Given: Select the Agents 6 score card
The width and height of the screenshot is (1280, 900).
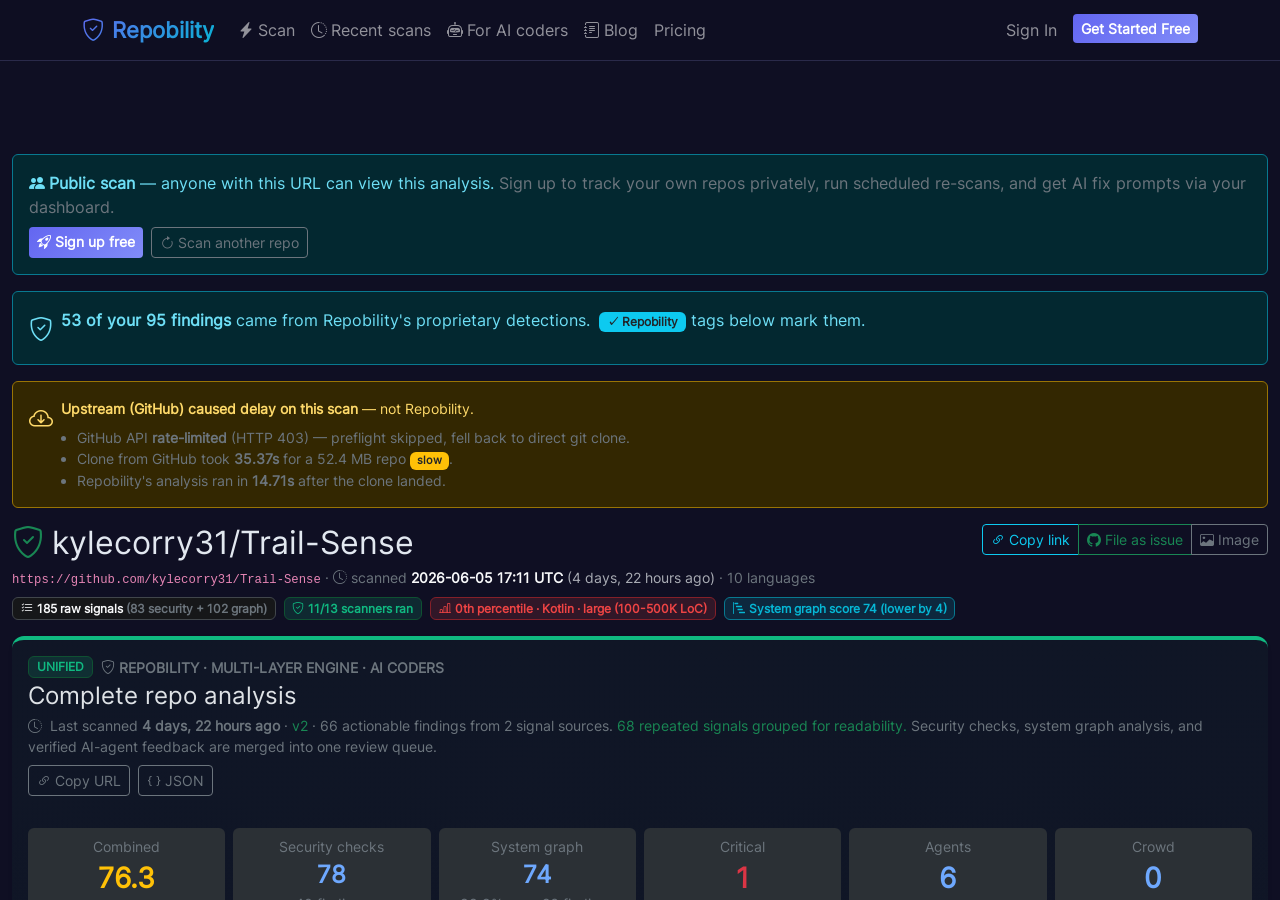Looking at the screenshot, I should [948, 864].
